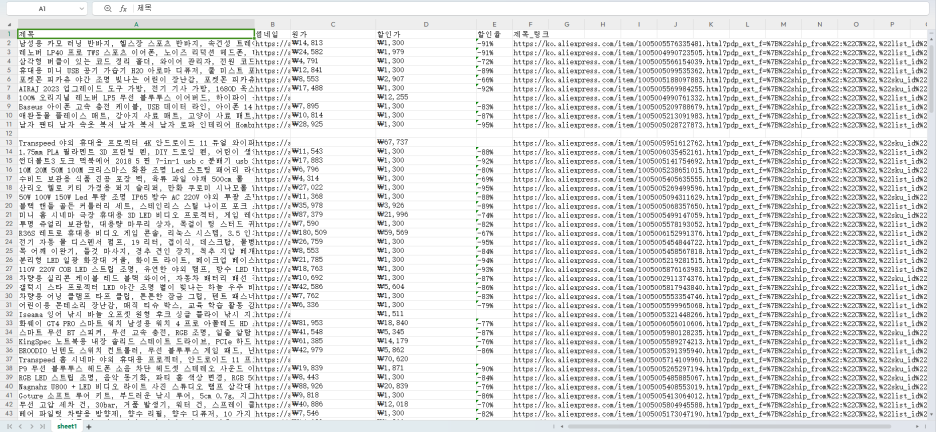Go to previous sheet navigation arrow
Image resolution: width=936 pixels, height=432 pixels.
point(20,427)
